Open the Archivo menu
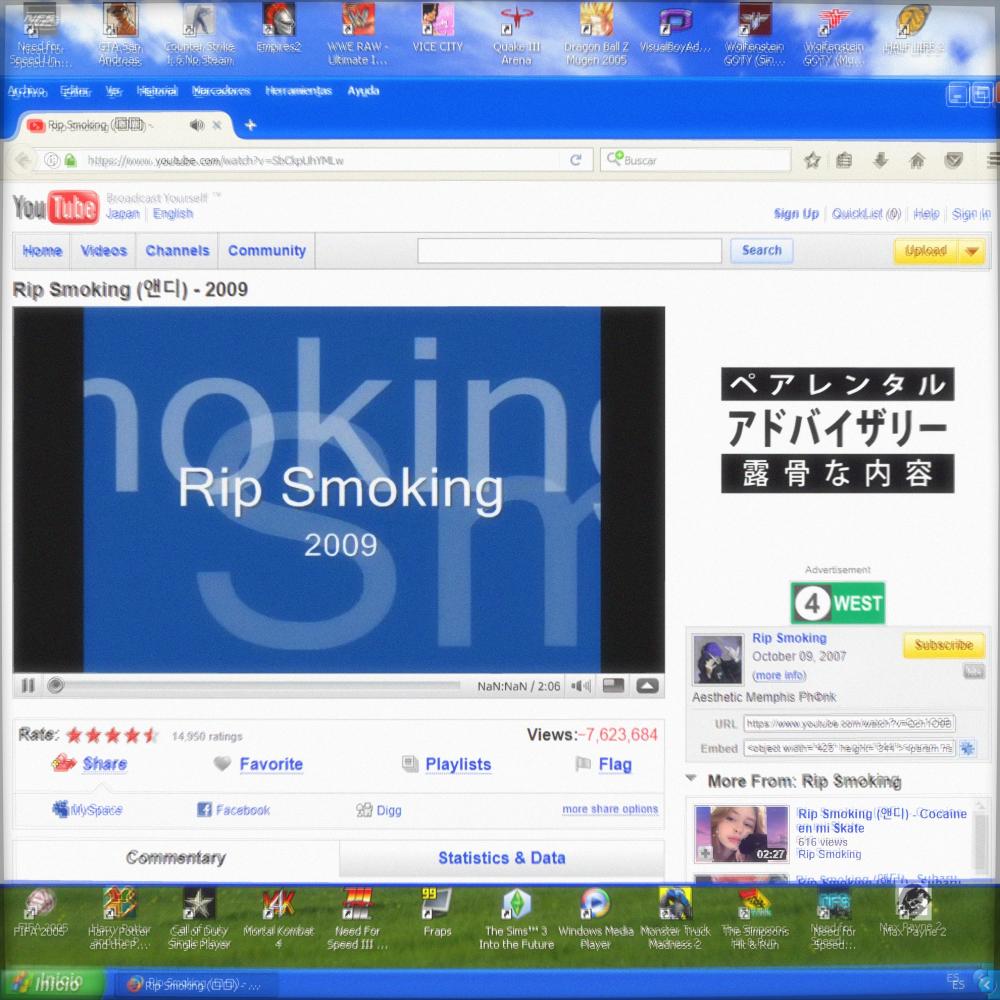This screenshot has height=1000, width=1000. click(26, 91)
